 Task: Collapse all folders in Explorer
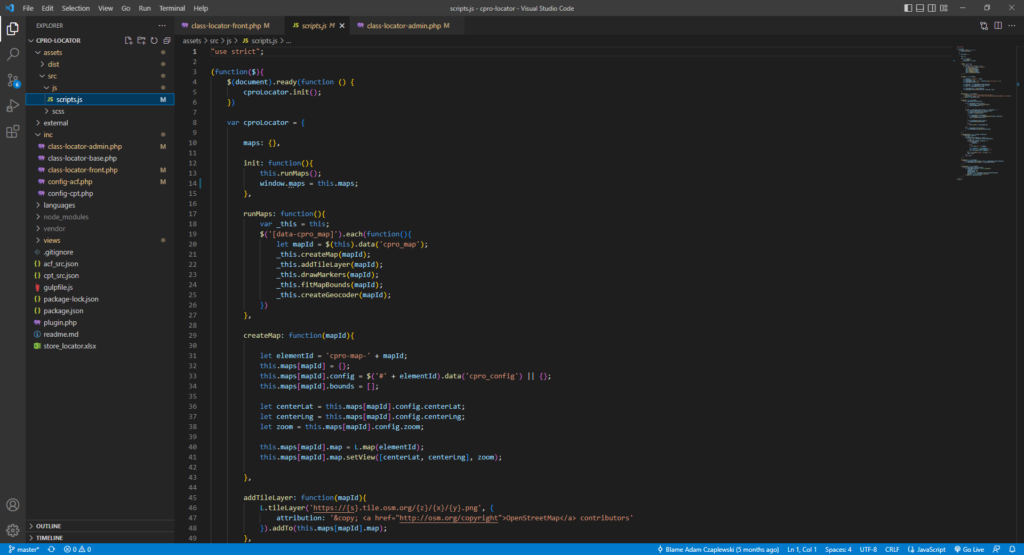(167, 40)
